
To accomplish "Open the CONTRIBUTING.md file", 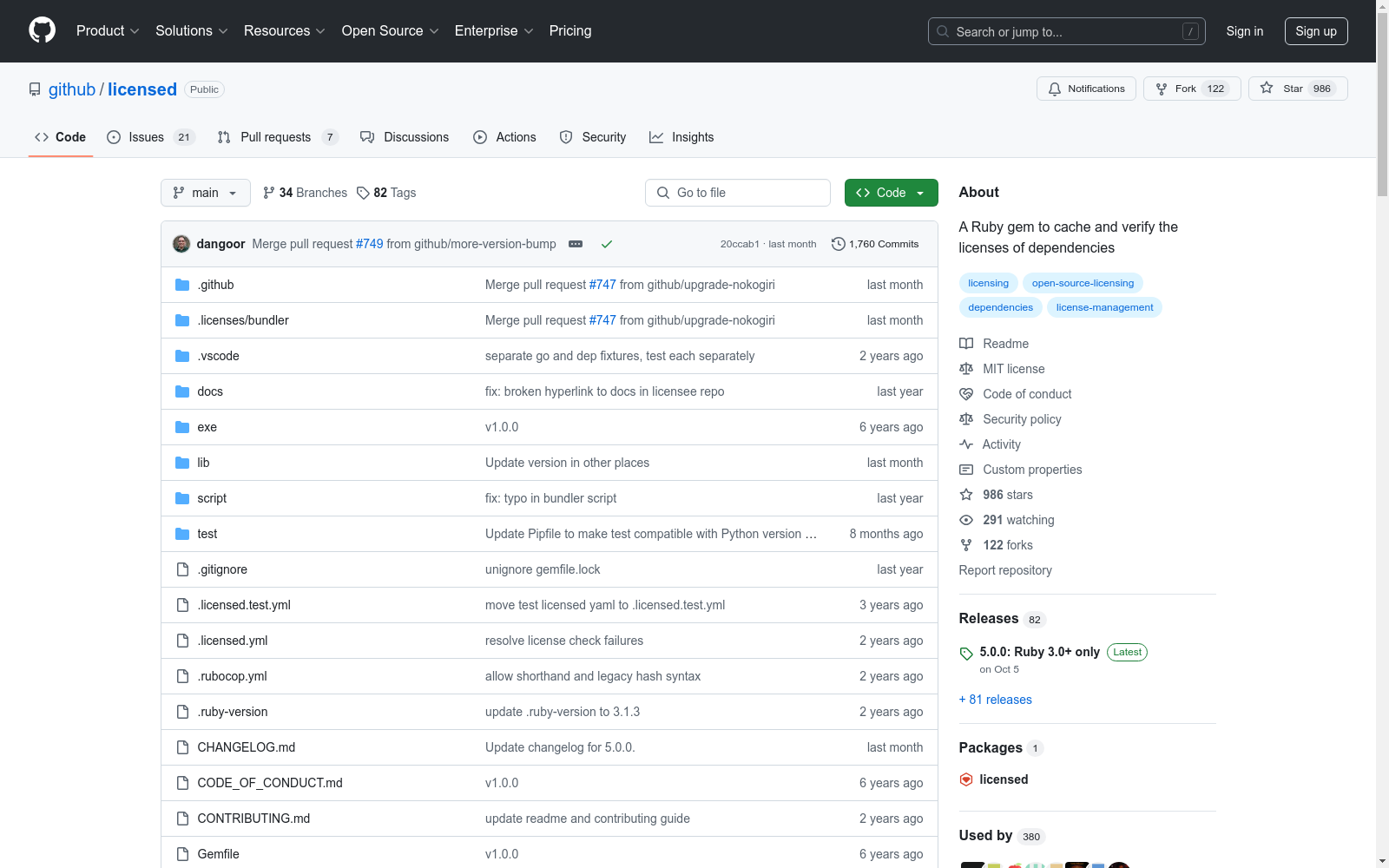I will (x=253, y=819).
